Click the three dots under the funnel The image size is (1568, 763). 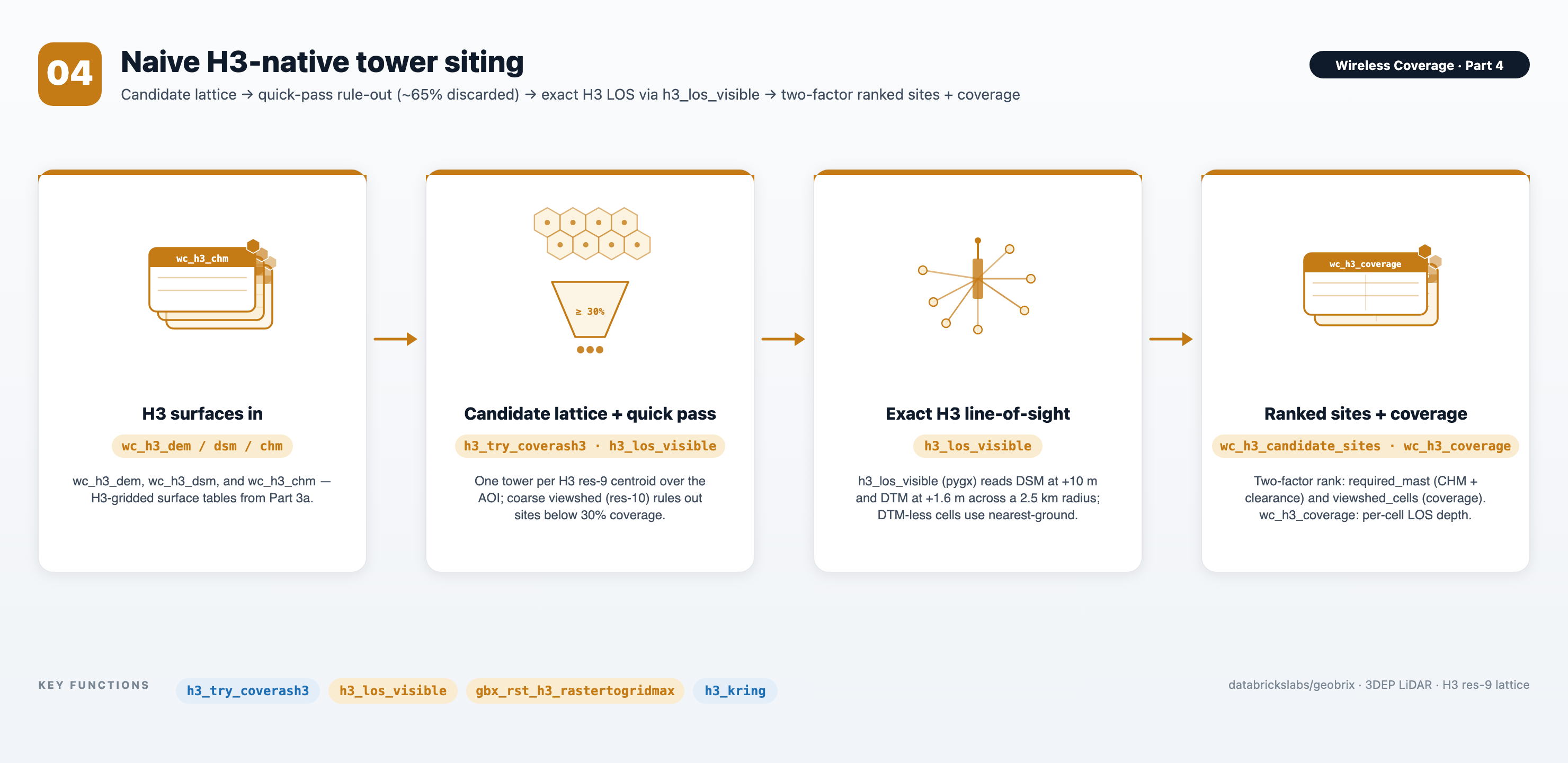pyautogui.click(x=590, y=350)
